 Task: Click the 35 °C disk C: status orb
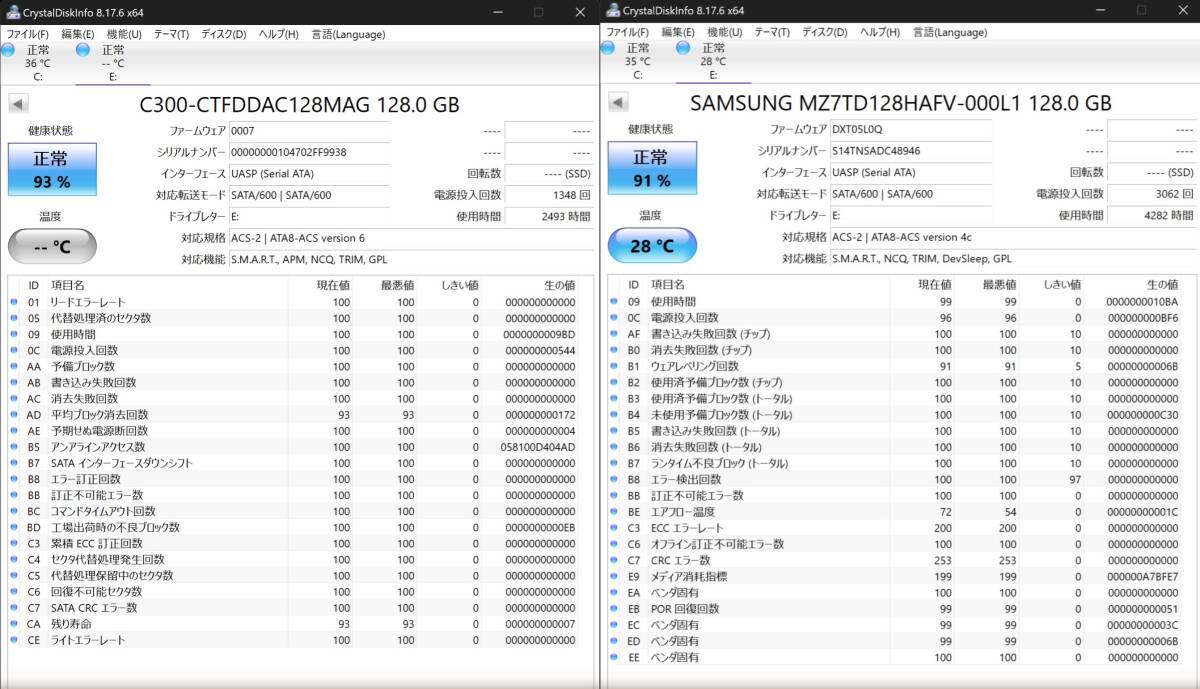[x=607, y=48]
